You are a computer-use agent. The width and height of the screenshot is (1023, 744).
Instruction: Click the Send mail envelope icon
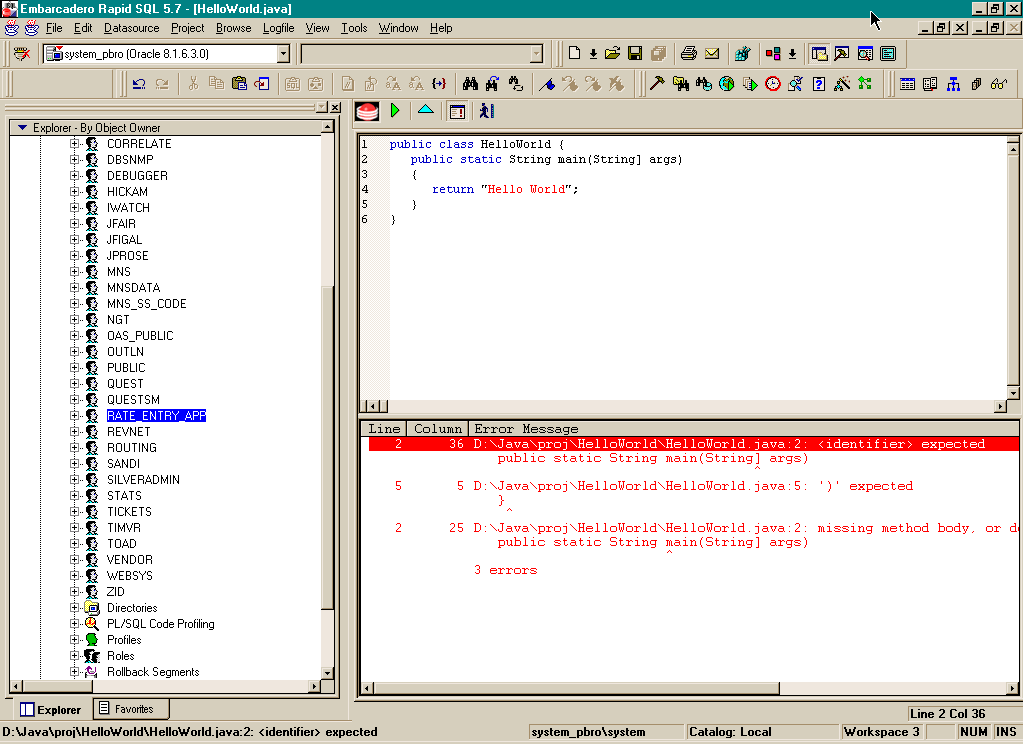tap(712, 54)
